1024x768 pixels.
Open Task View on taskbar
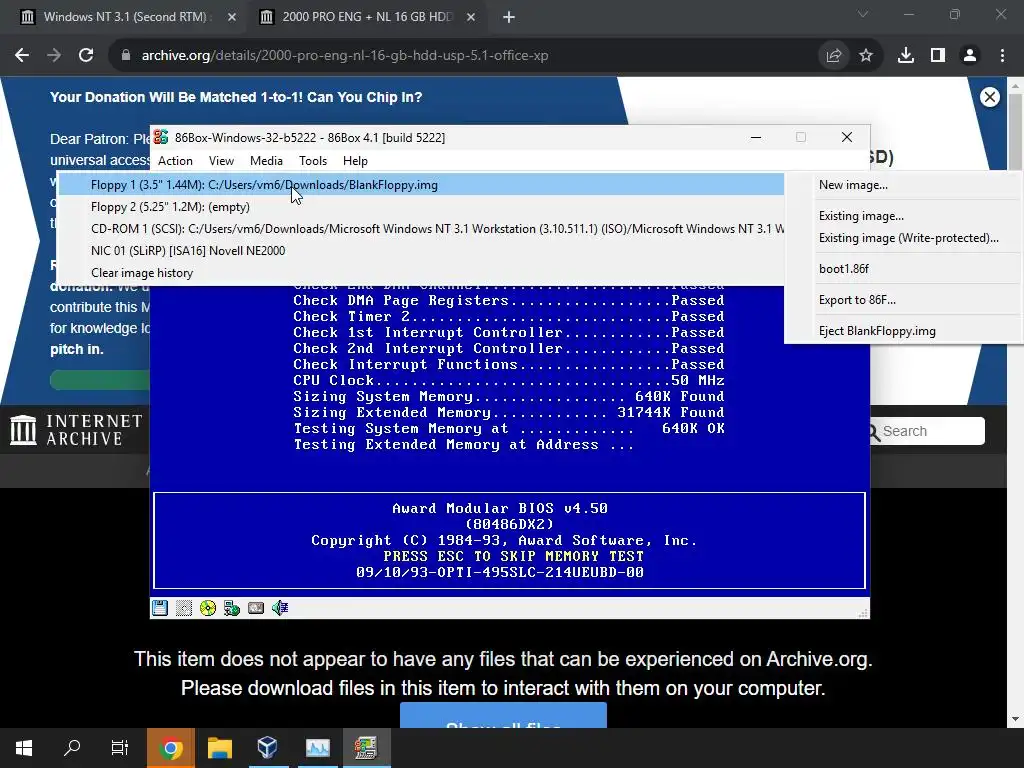coord(120,748)
